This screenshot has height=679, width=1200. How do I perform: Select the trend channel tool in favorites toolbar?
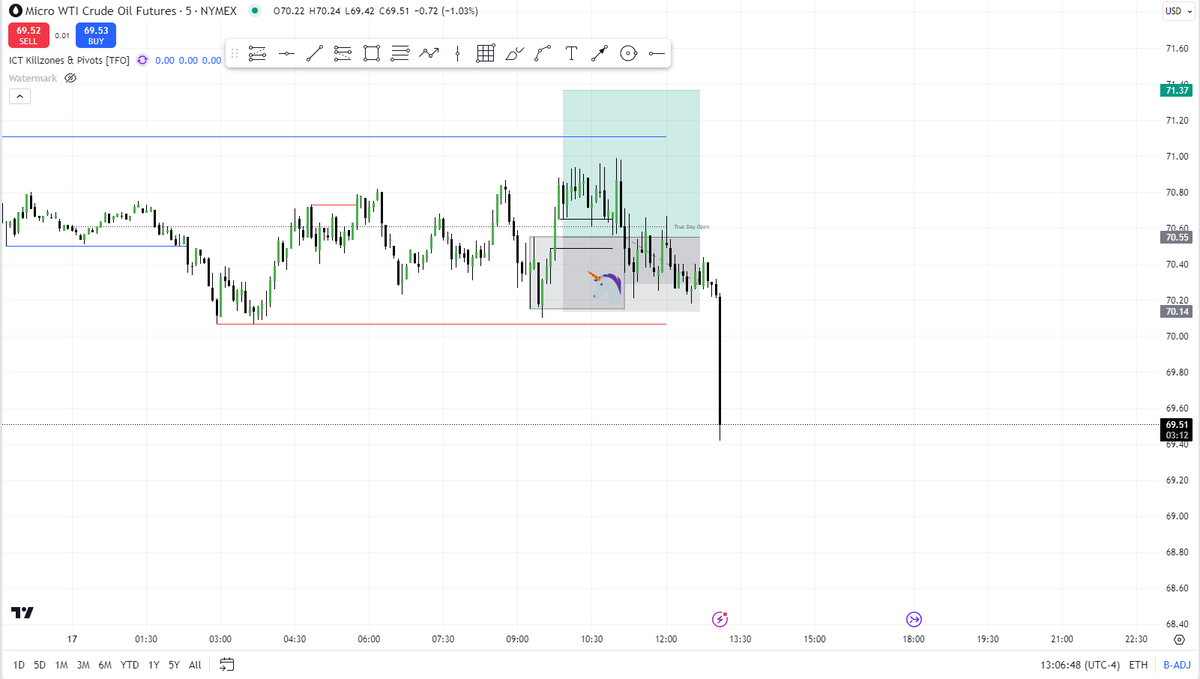257,54
